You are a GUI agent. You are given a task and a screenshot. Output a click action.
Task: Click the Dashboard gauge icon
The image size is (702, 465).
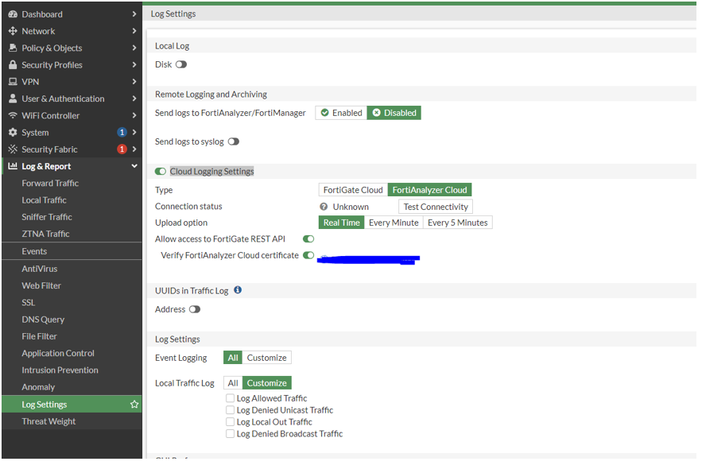(13, 14)
